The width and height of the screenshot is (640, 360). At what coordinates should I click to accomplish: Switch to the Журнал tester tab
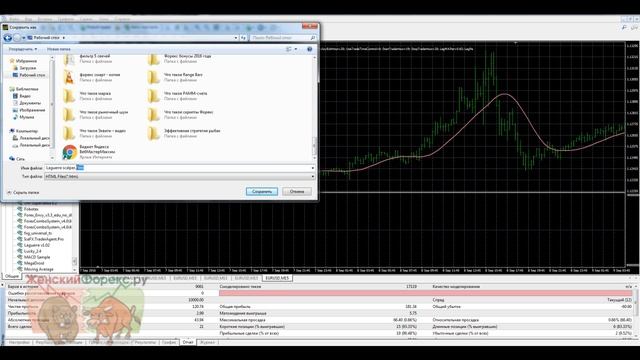tap(207, 342)
